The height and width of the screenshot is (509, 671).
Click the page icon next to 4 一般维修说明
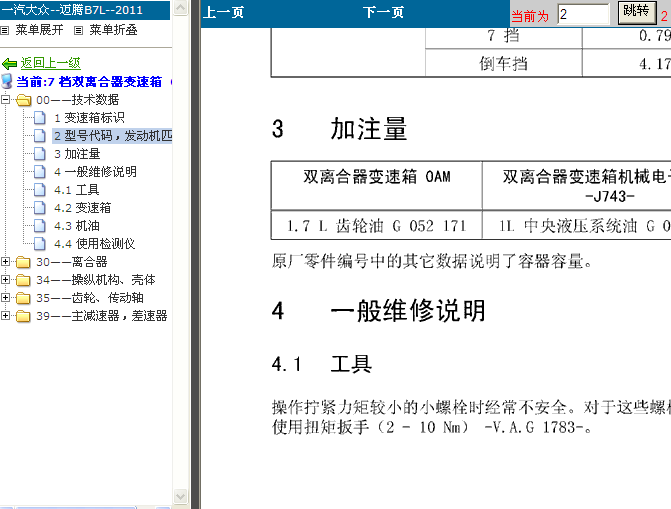[x=39, y=172]
